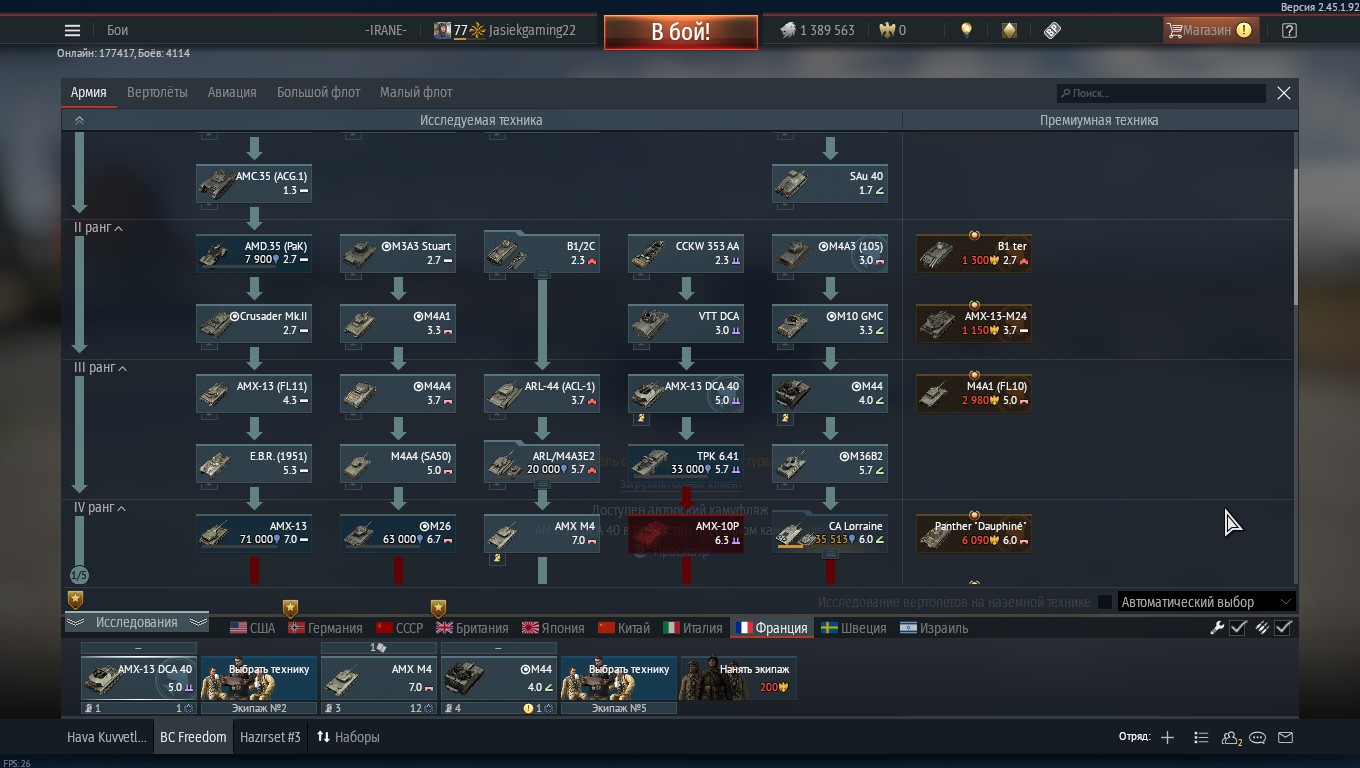
Task: Click the golden eagles currency icon
Action: pyautogui.click(x=886, y=30)
